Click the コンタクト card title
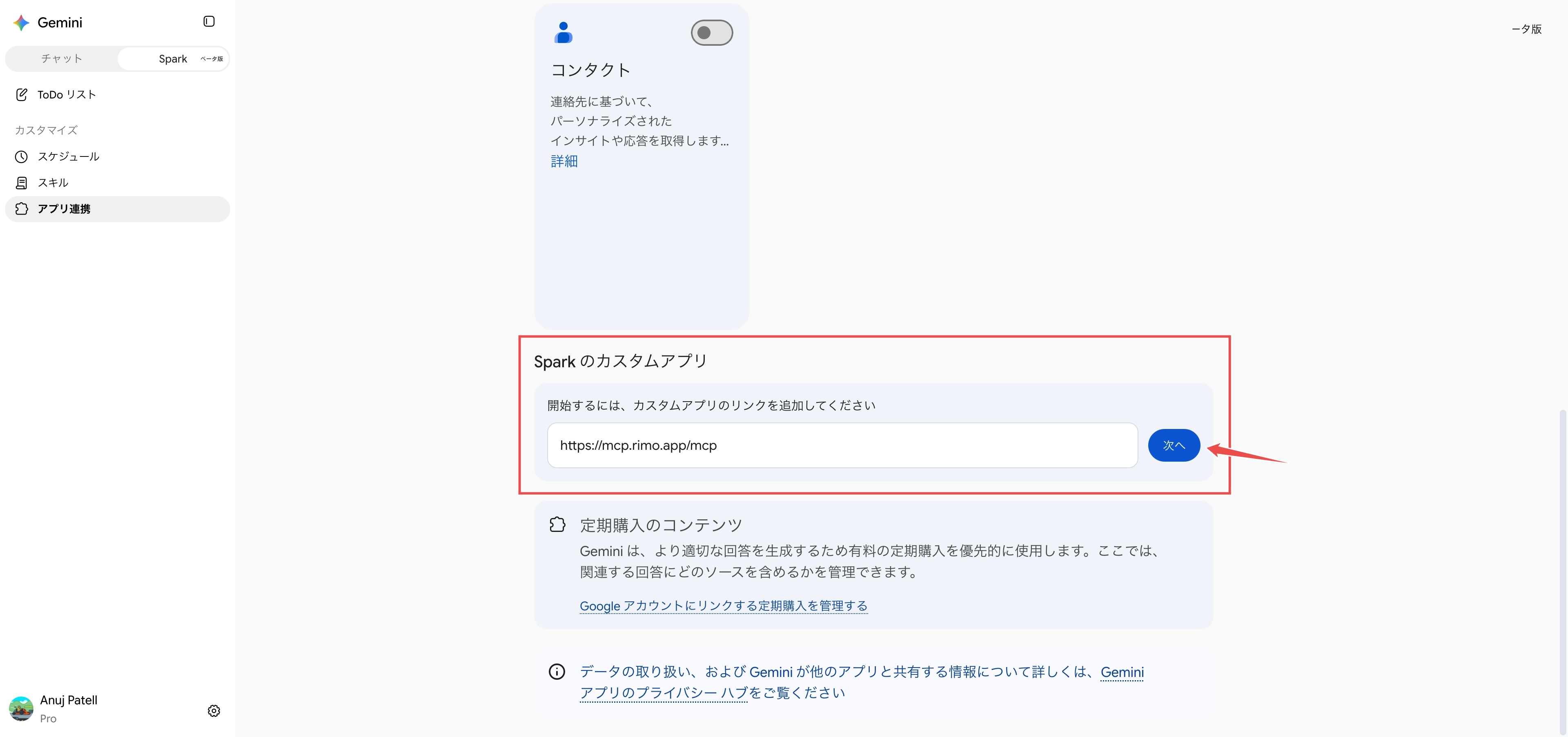1568x737 pixels. click(590, 70)
